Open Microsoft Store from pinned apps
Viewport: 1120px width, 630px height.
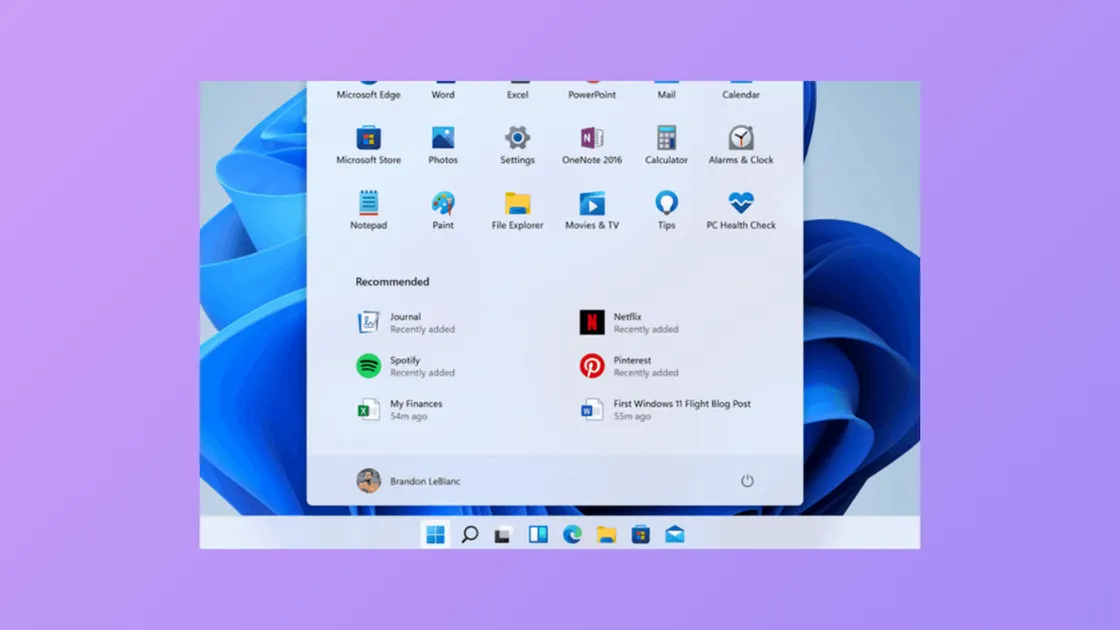coord(368,144)
